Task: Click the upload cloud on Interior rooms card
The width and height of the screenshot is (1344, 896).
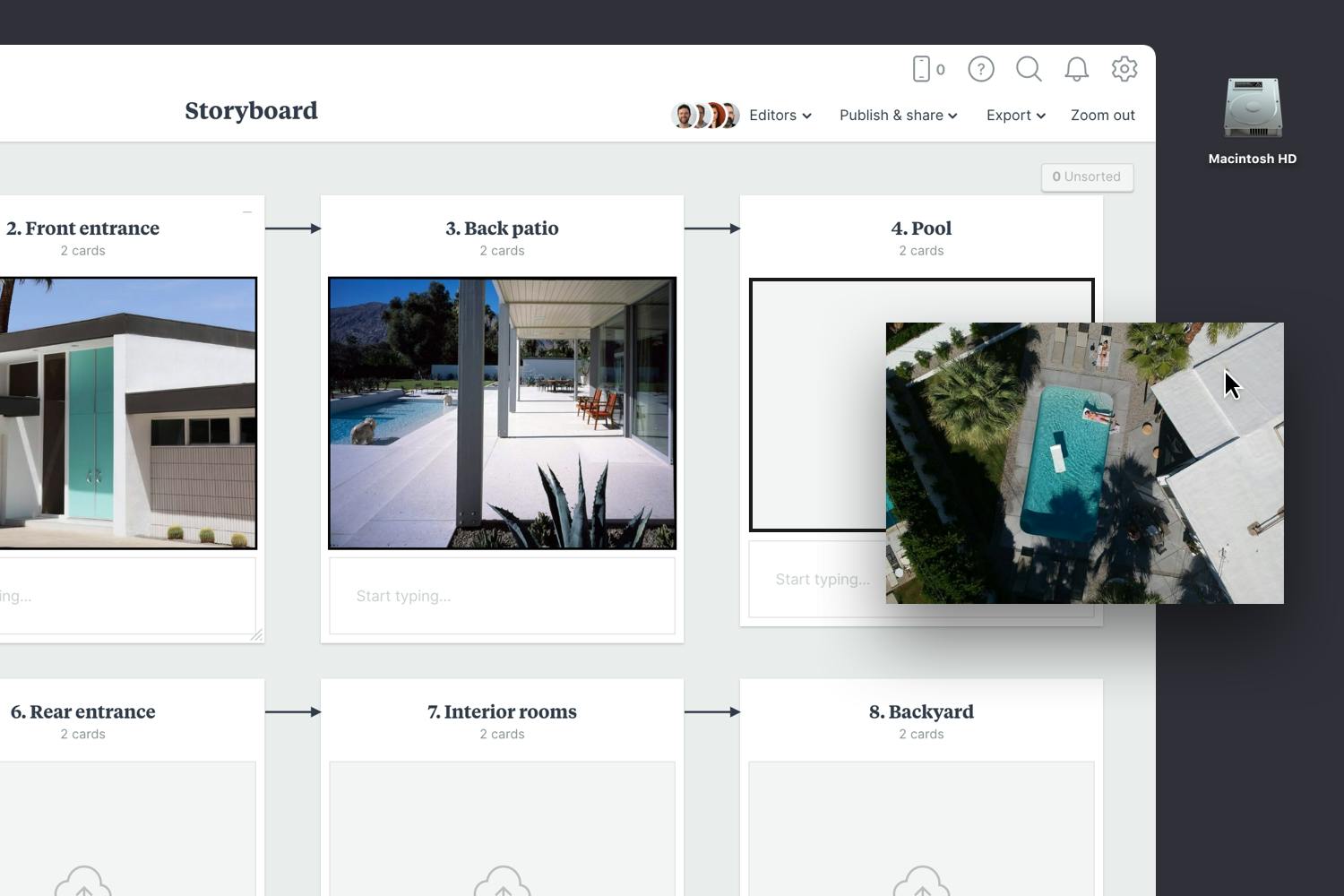Action: 502,883
